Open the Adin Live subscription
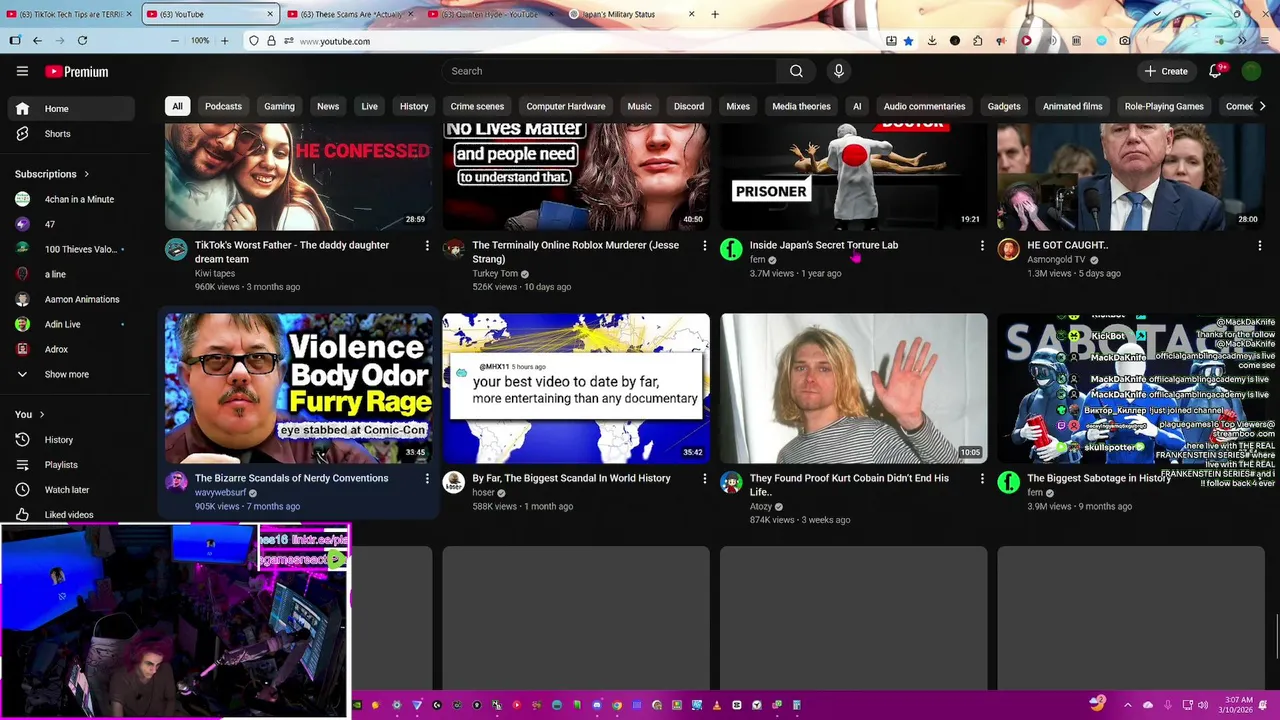 (70, 324)
